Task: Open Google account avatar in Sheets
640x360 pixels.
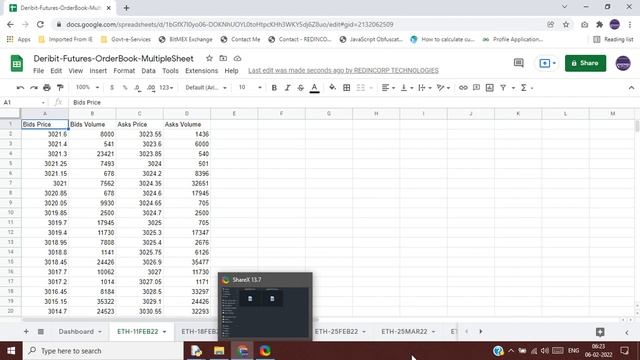Action: (623, 63)
